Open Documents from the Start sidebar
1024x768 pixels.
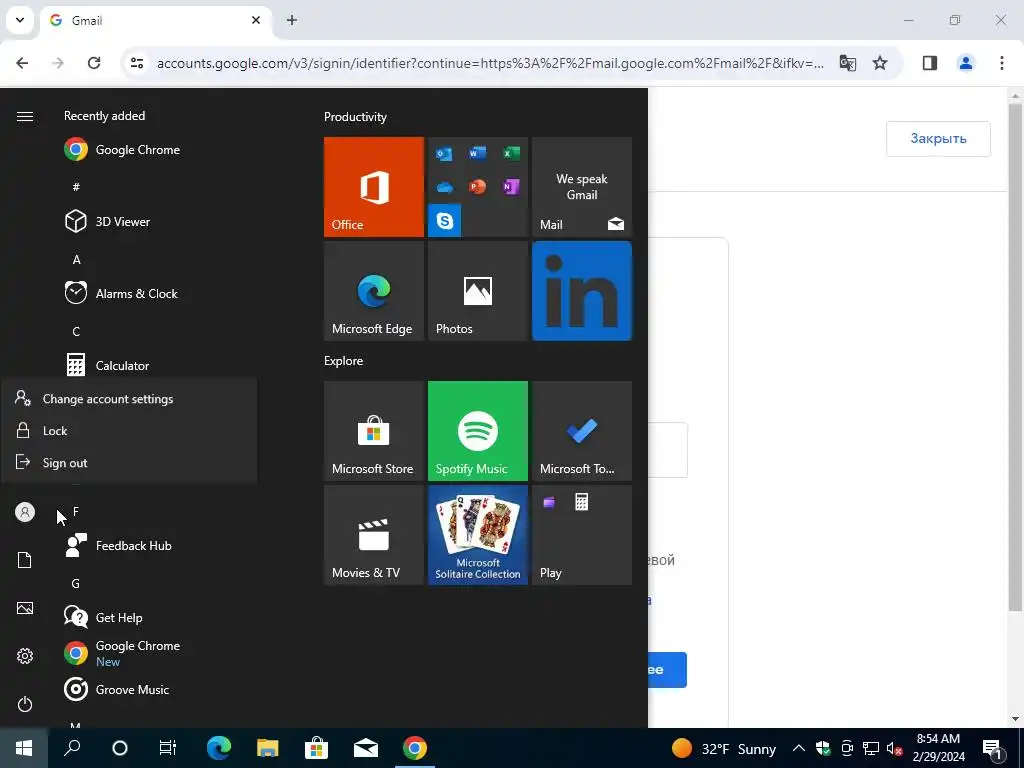[25, 560]
